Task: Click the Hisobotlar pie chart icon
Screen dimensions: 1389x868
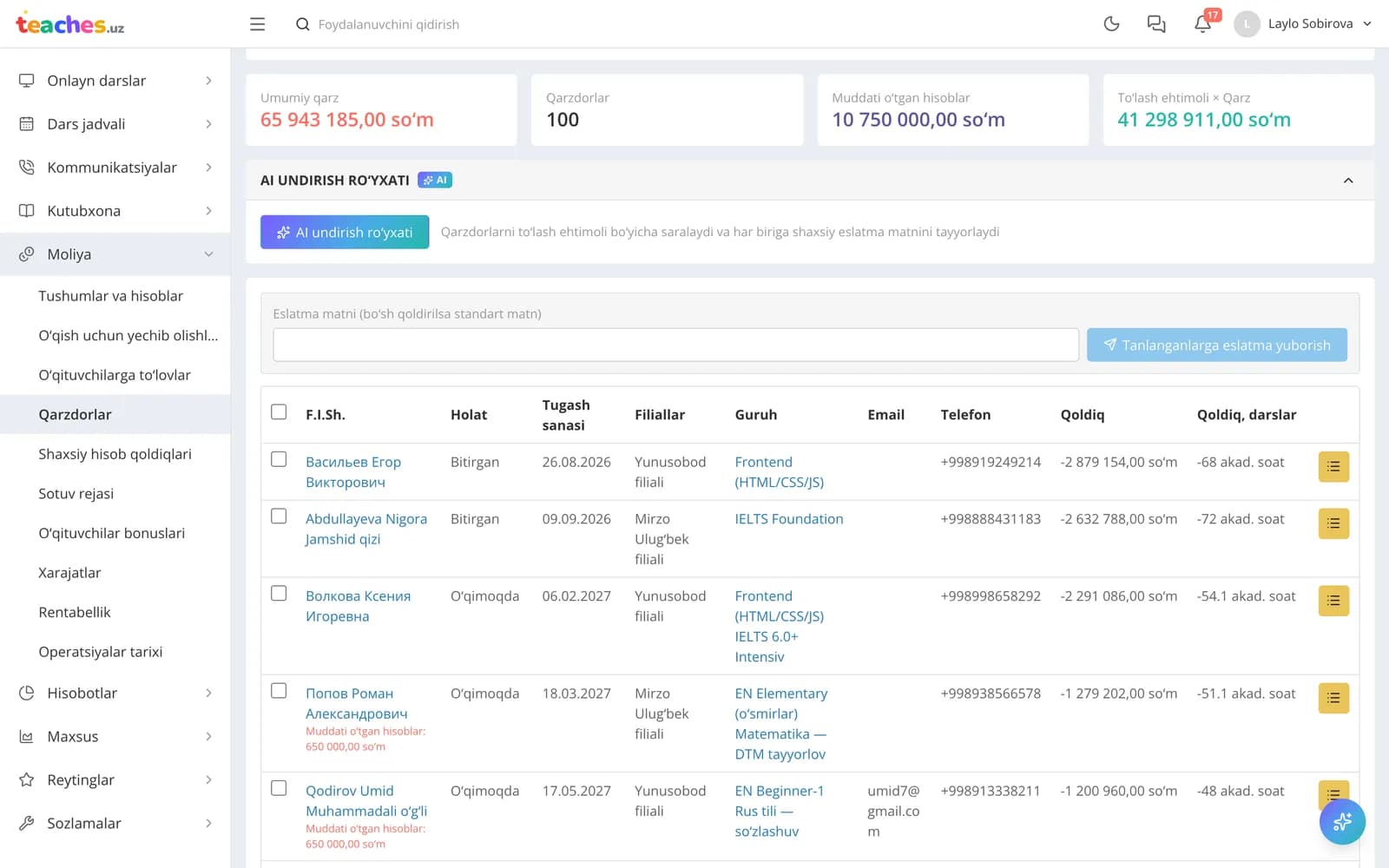Action: pos(27,693)
